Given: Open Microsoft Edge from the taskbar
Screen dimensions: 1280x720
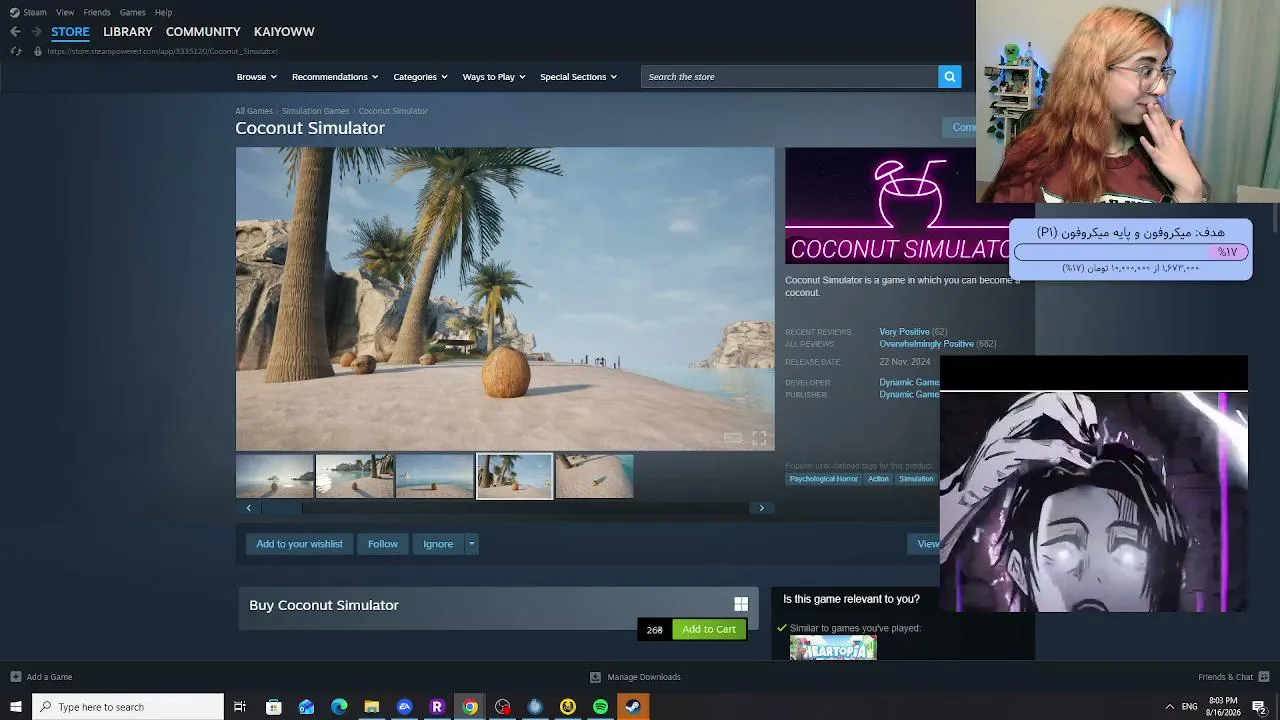Looking at the screenshot, I should (339, 707).
